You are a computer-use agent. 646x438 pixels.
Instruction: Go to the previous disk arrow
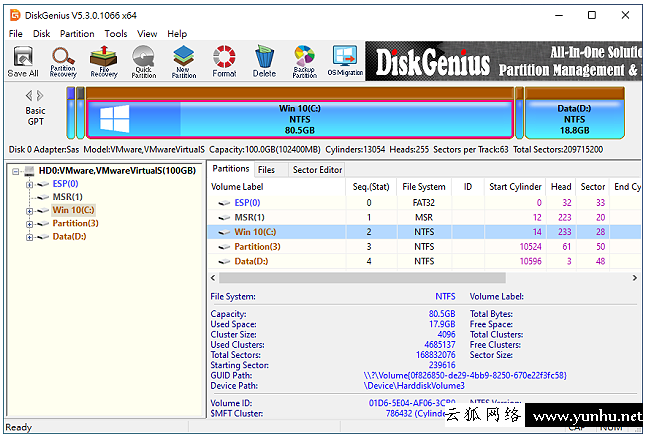(29, 96)
